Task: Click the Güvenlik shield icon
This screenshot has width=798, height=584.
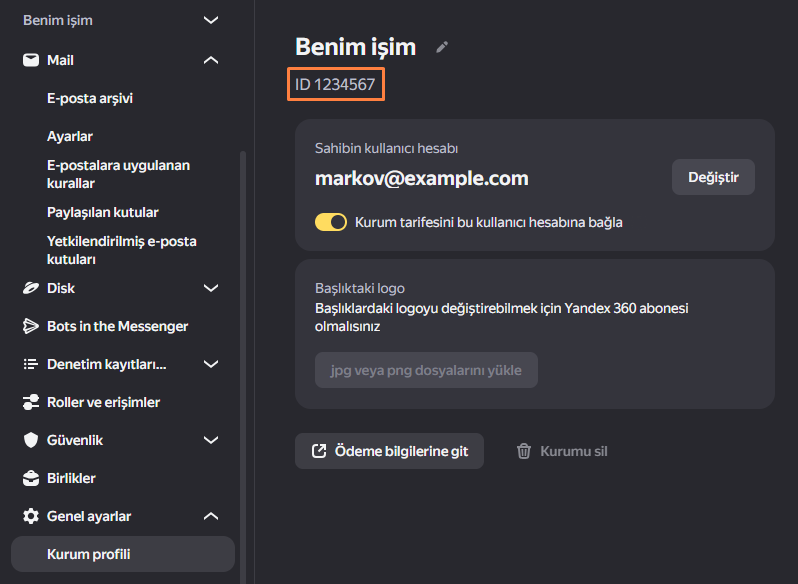Action: [x=31, y=440]
